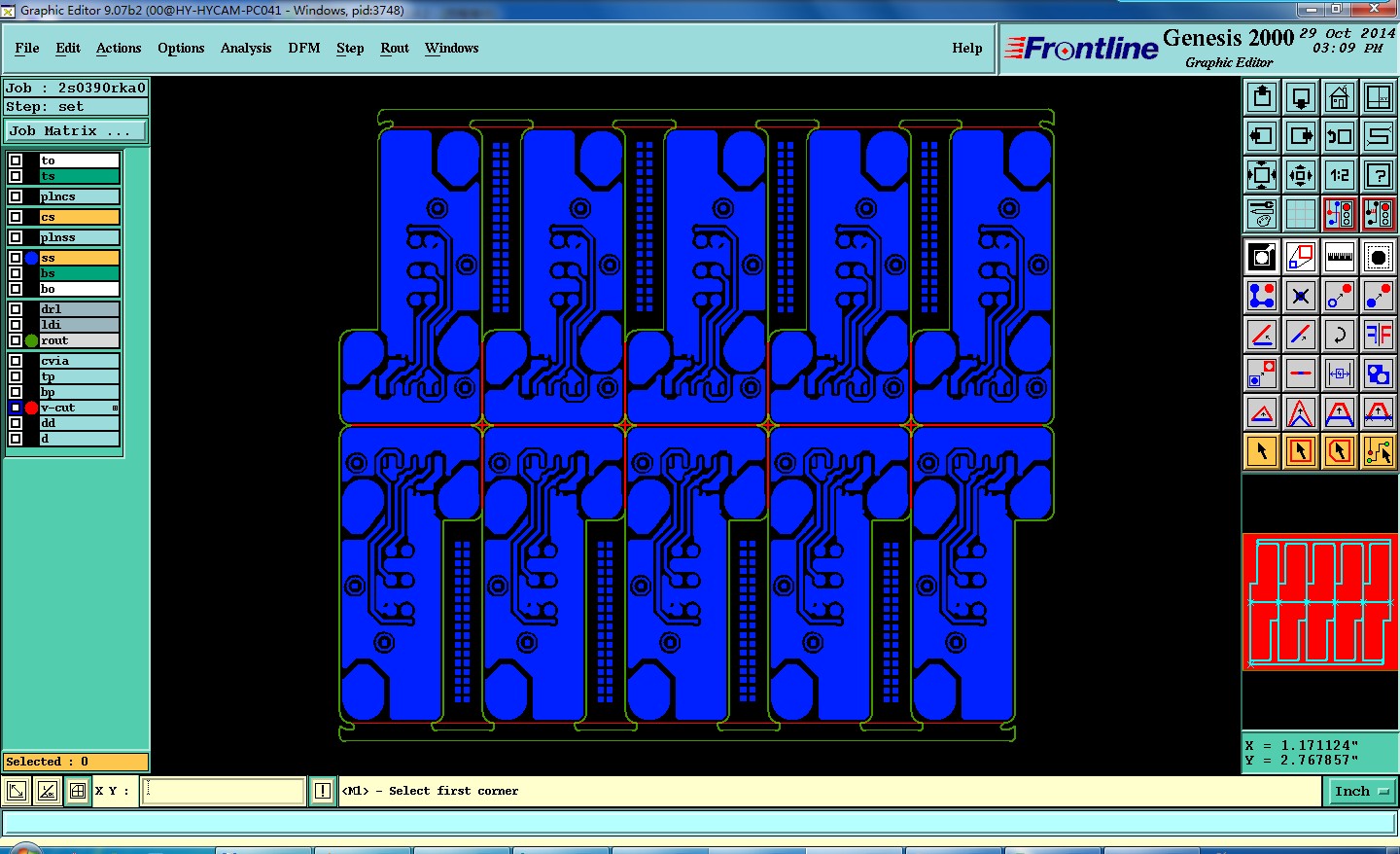Click the pan right view icon
The height and width of the screenshot is (854, 1400).
click(x=1301, y=136)
